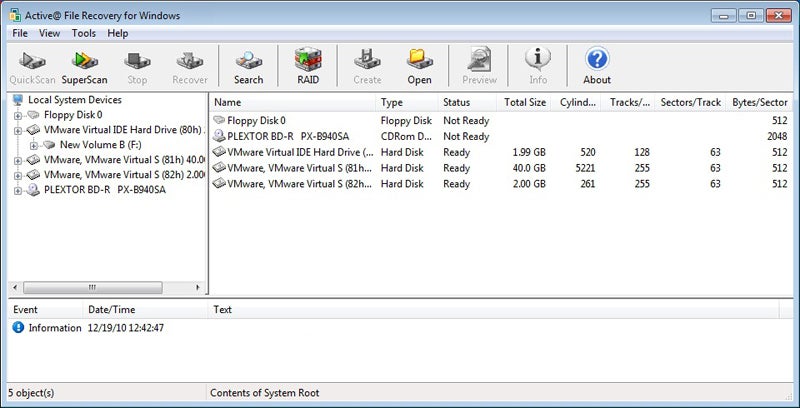Click the Stop toolbar button

(x=137, y=67)
